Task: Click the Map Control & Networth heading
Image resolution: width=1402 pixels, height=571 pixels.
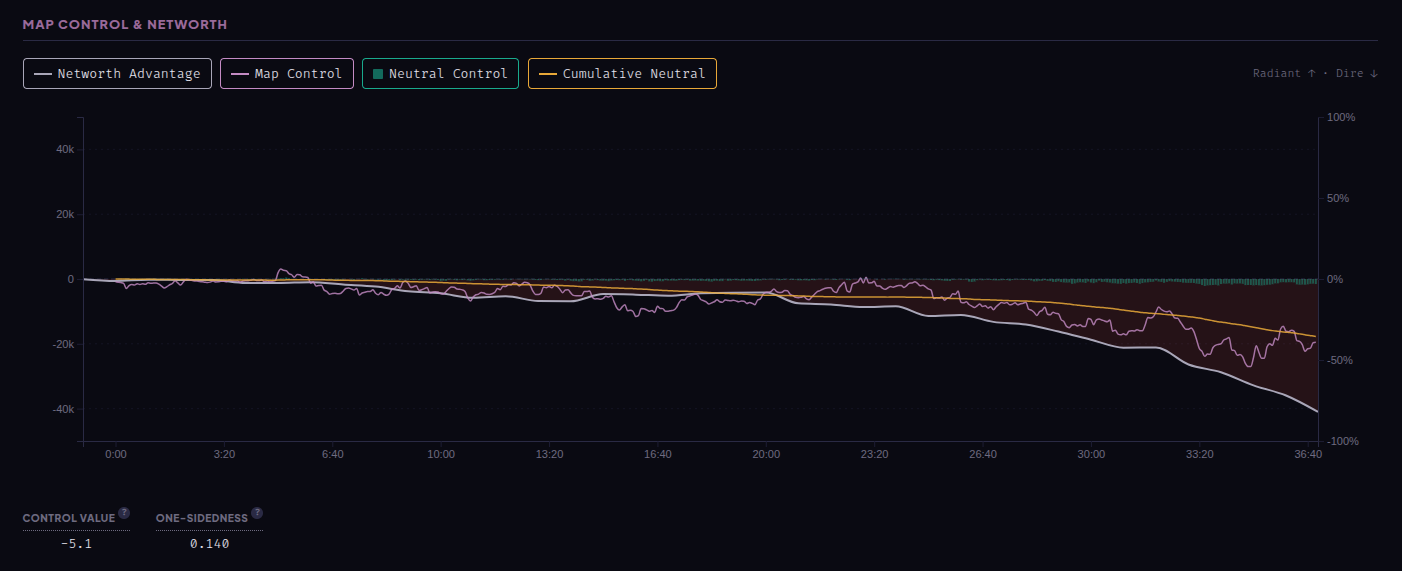Action: pos(125,24)
